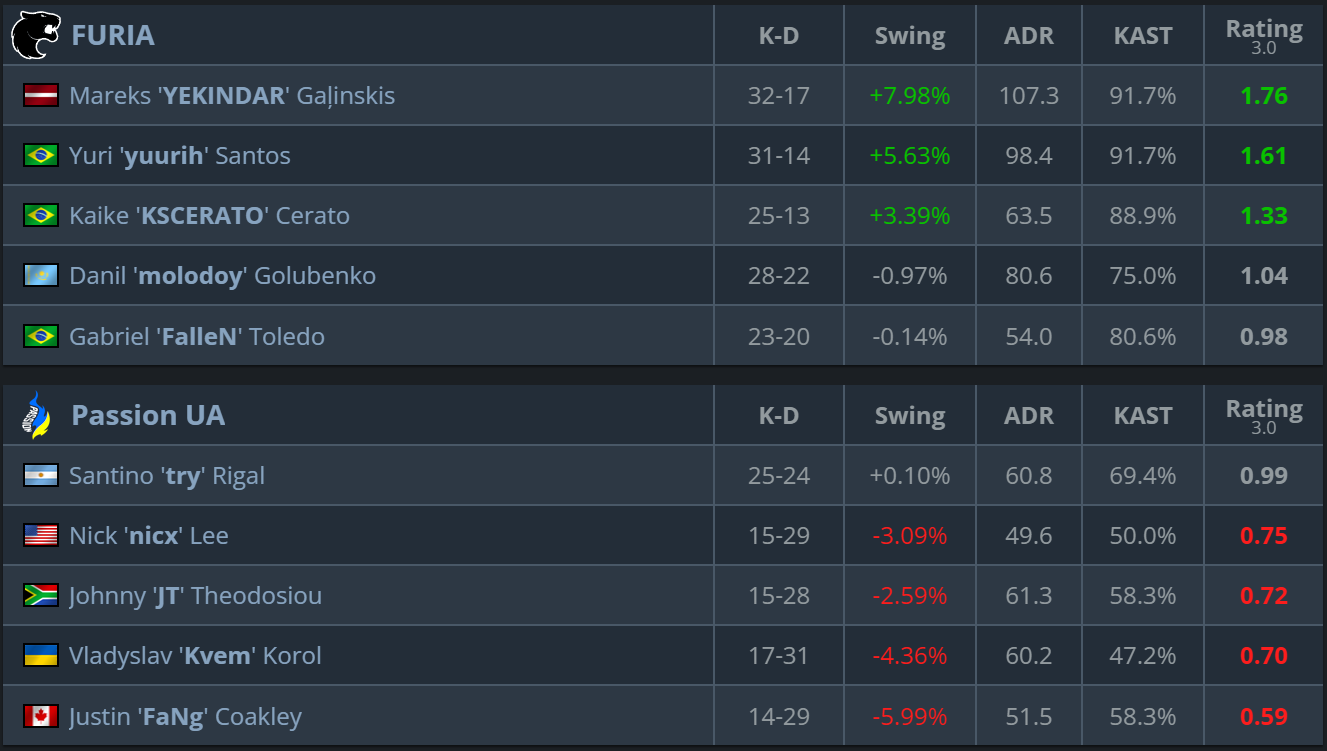Sort Passion UA table by ADR header

(1029, 415)
